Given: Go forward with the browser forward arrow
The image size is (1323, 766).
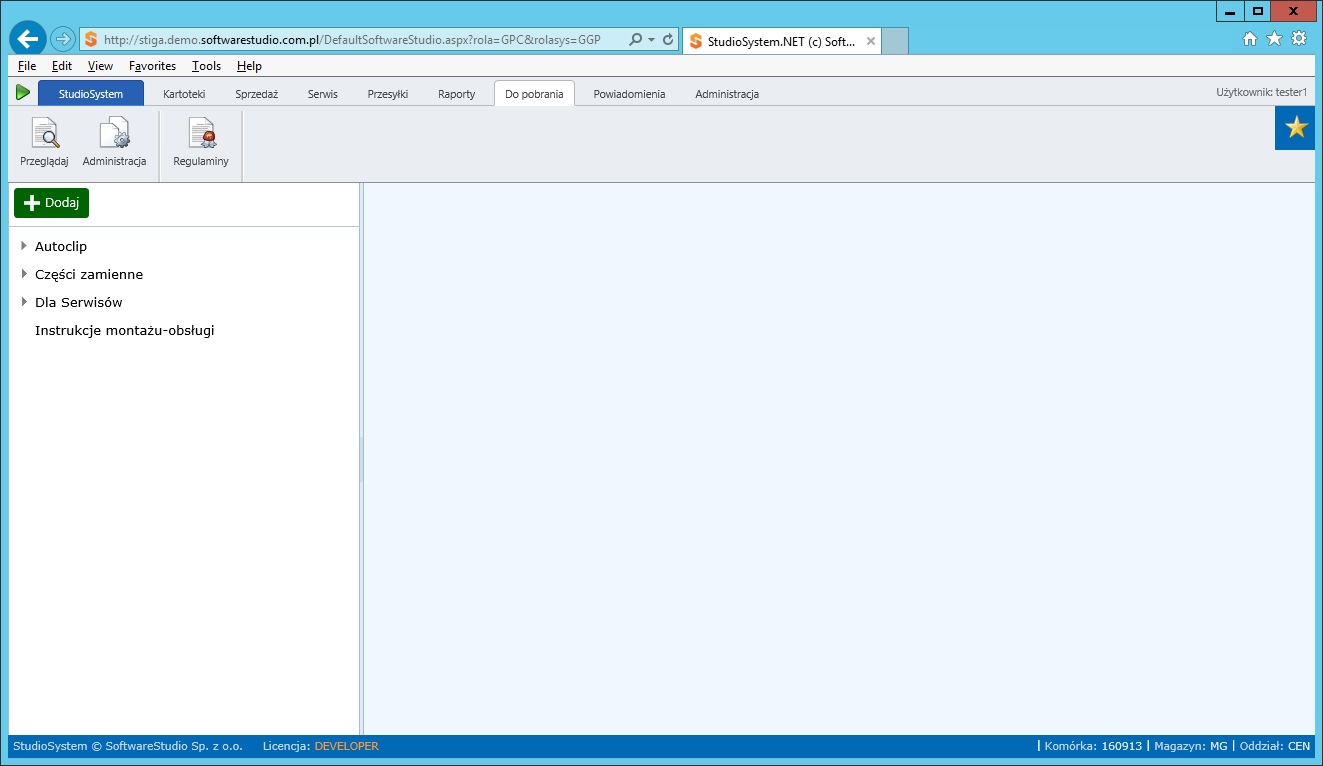Looking at the screenshot, I should (62, 39).
